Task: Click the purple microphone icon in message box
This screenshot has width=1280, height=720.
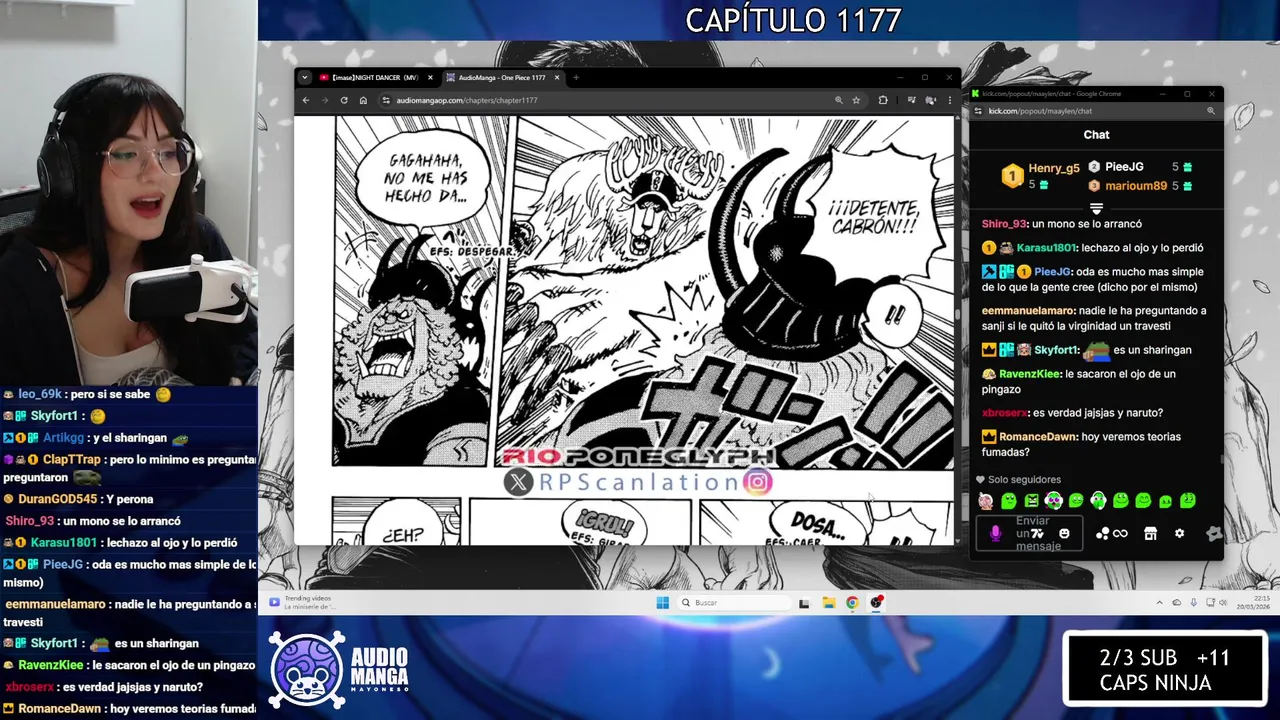Action: tap(996, 533)
